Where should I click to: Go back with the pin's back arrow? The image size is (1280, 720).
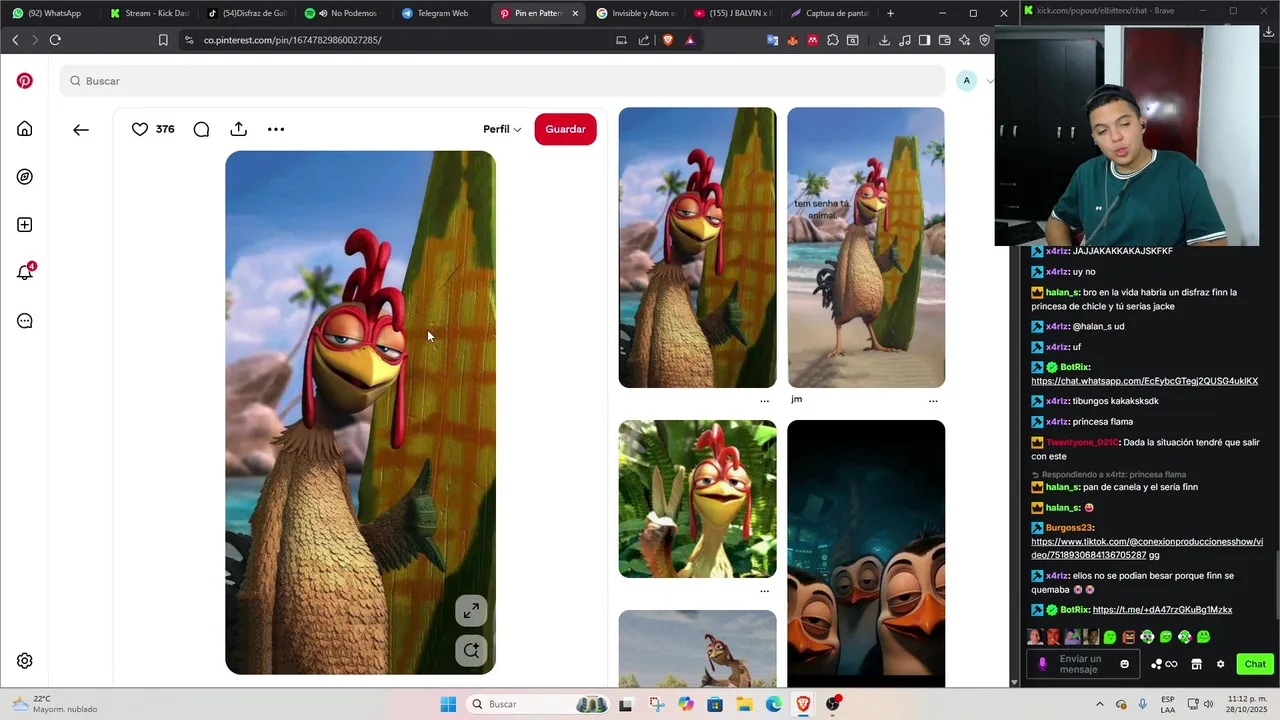tap(81, 129)
